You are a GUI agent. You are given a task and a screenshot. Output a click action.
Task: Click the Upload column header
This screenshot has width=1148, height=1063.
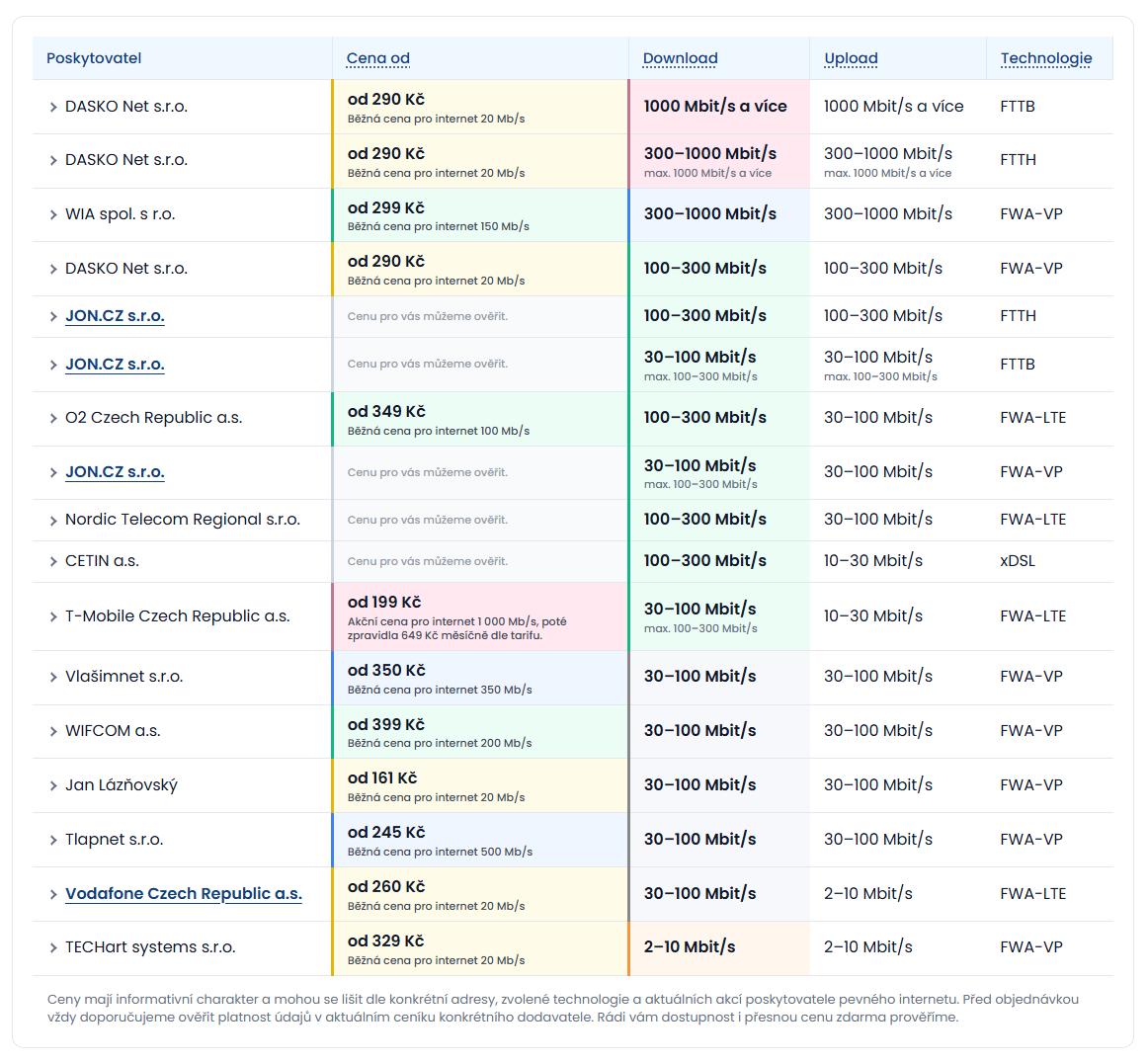851,58
